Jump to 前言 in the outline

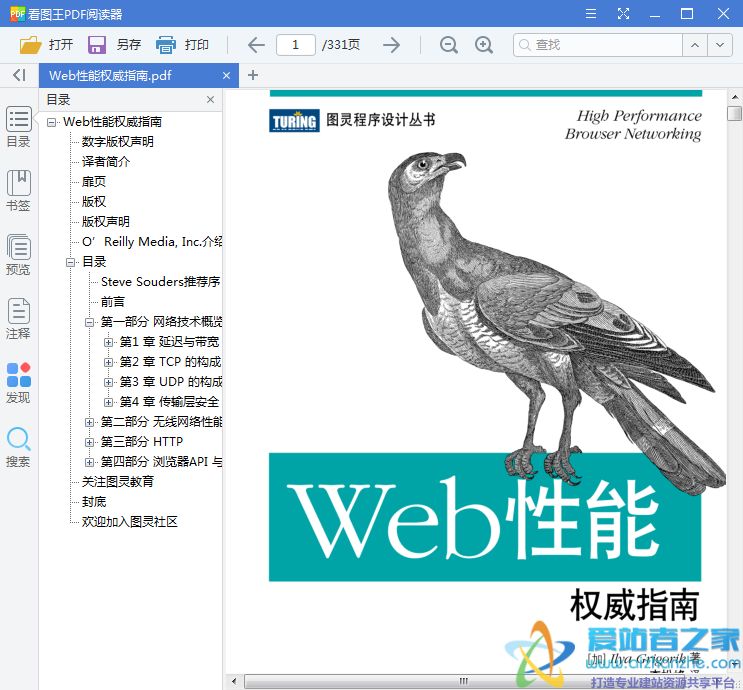point(113,301)
